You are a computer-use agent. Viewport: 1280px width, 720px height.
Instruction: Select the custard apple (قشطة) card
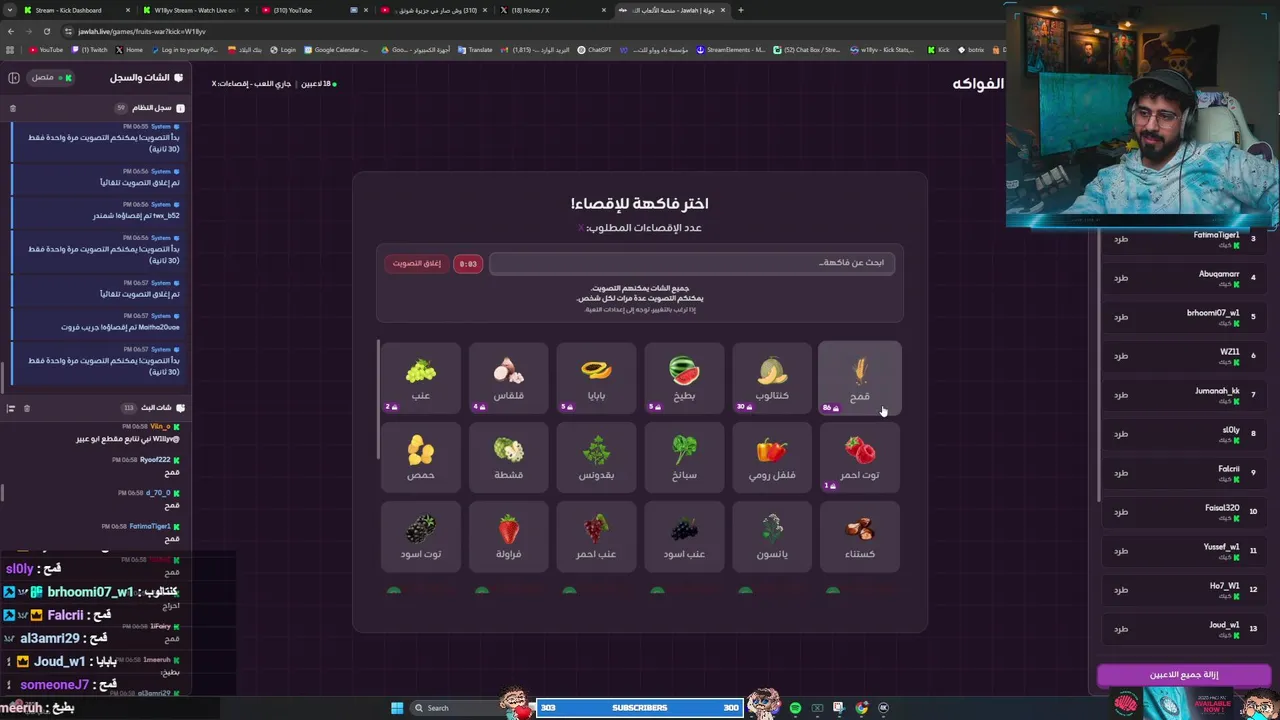point(508,457)
